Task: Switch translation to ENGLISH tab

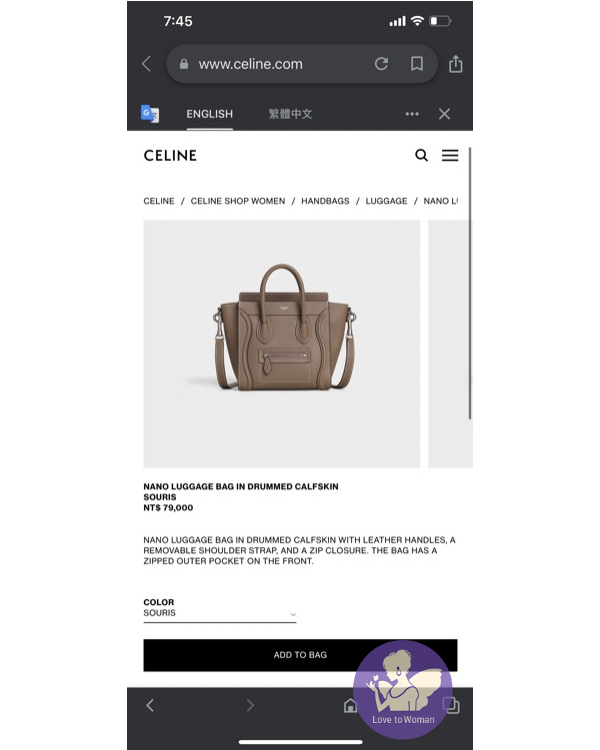Action: [210, 114]
